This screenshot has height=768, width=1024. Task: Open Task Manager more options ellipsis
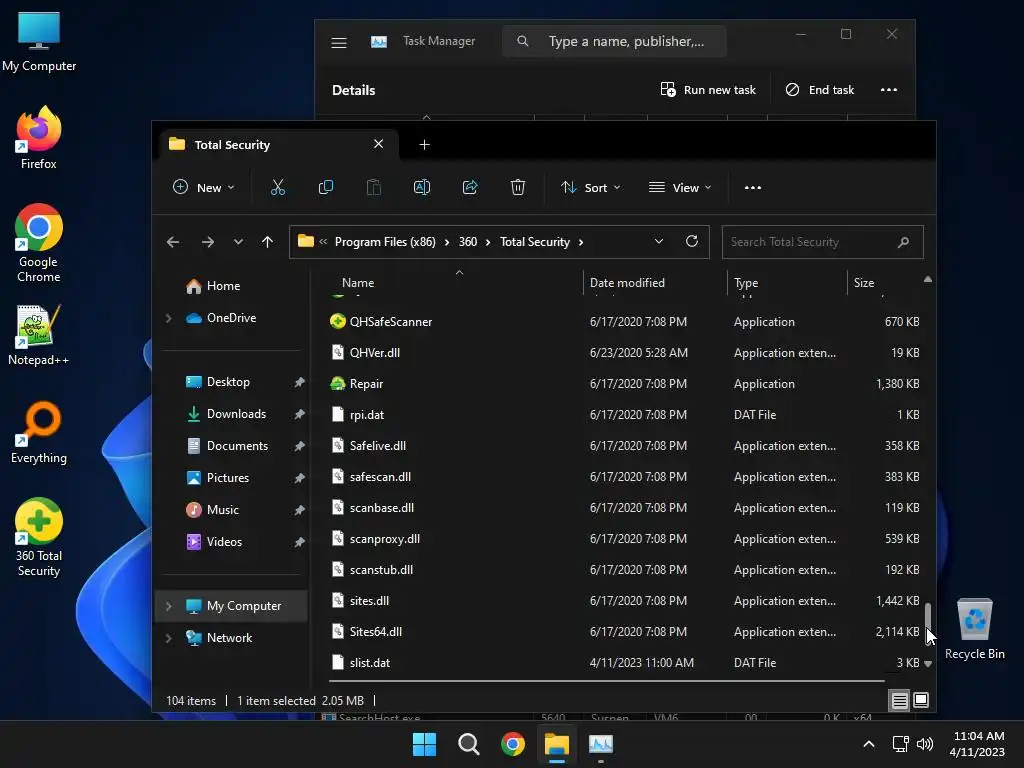click(x=889, y=90)
